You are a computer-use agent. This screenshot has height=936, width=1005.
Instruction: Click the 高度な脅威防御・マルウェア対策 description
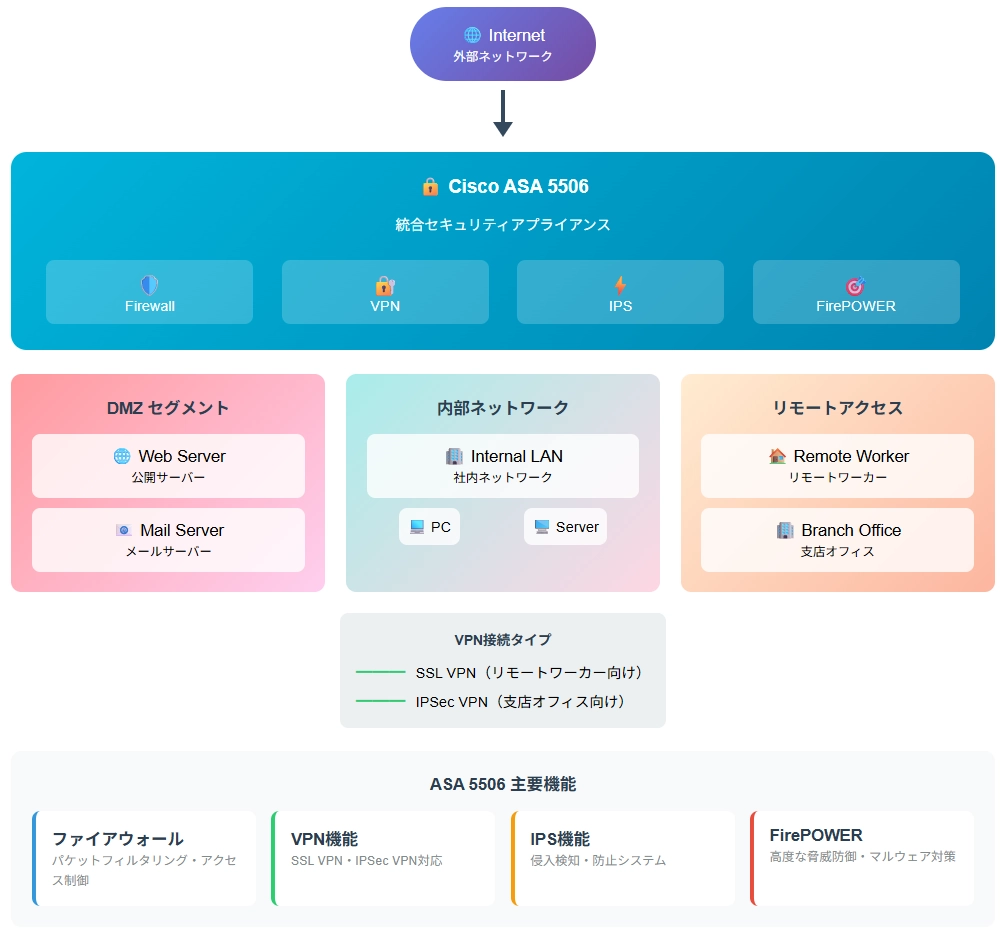tap(863, 857)
